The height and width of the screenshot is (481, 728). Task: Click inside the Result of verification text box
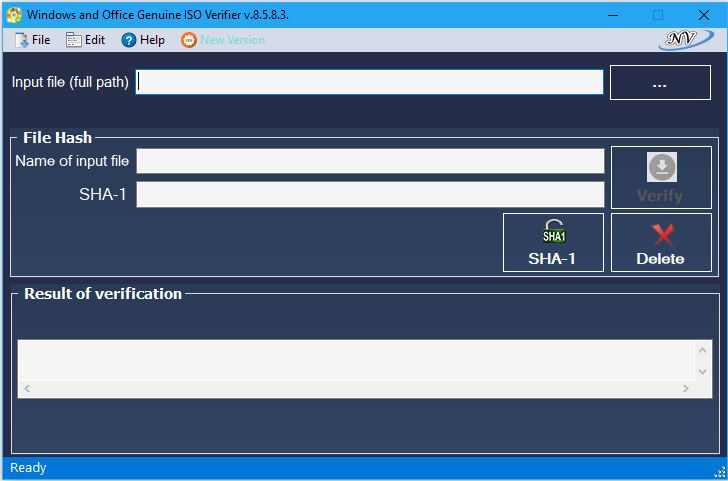pos(356,360)
